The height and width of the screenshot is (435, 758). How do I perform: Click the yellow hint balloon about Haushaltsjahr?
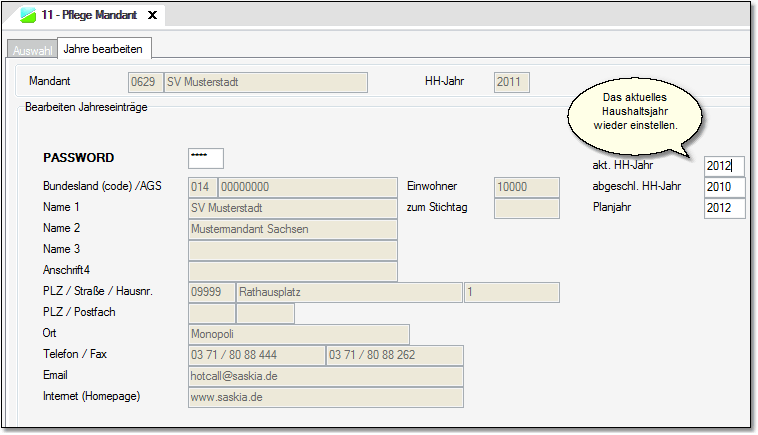[635, 112]
